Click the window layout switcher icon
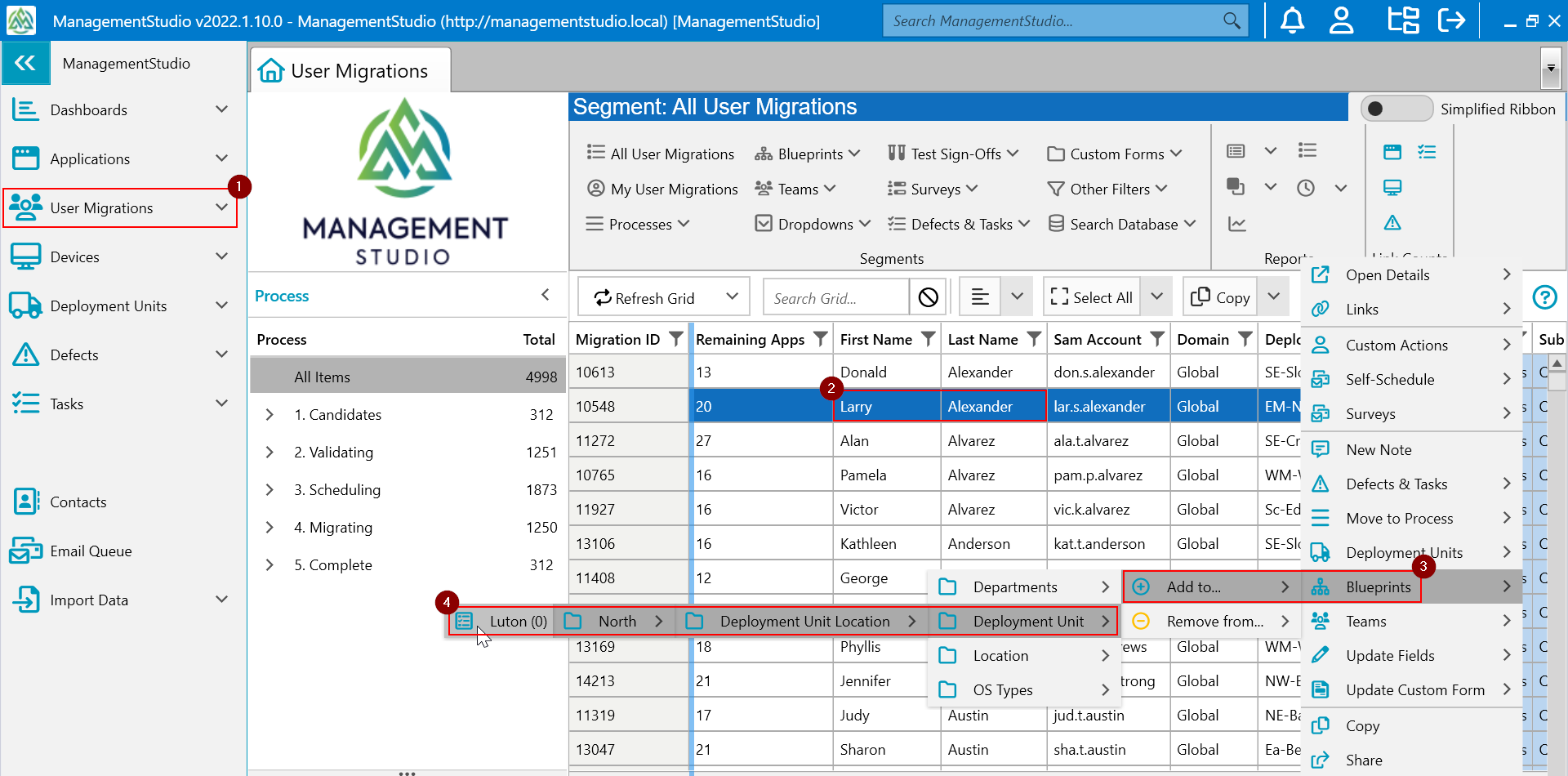The image size is (1568, 776). pos(1403,20)
